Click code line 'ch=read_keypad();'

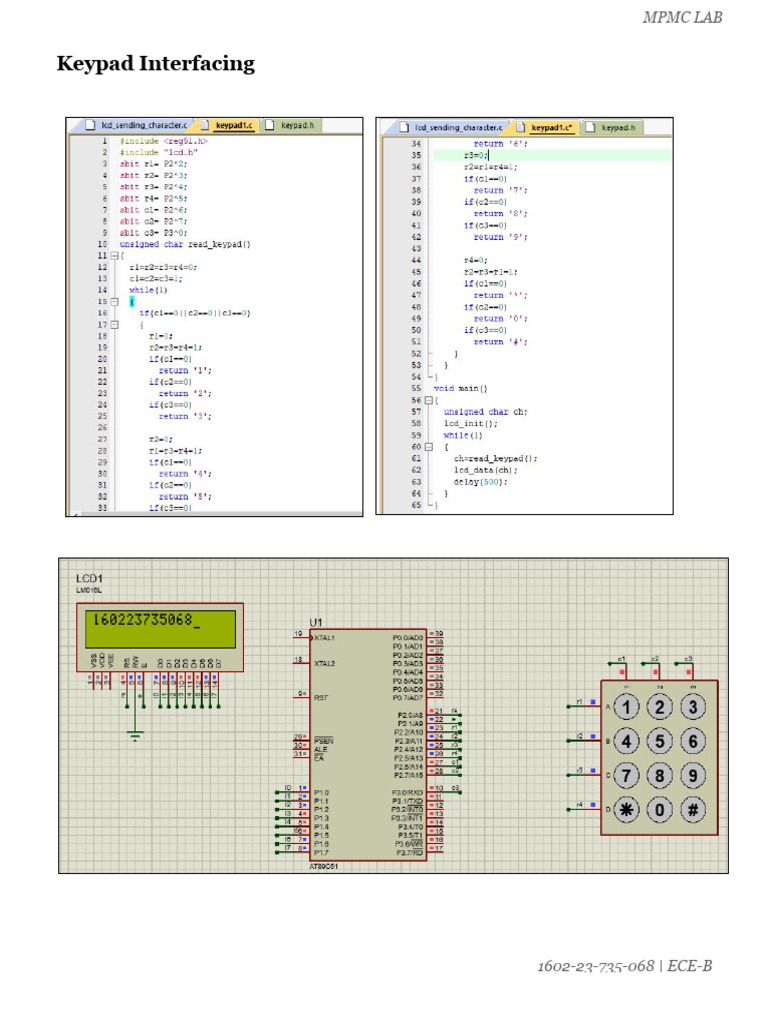pyautogui.click(x=496, y=458)
